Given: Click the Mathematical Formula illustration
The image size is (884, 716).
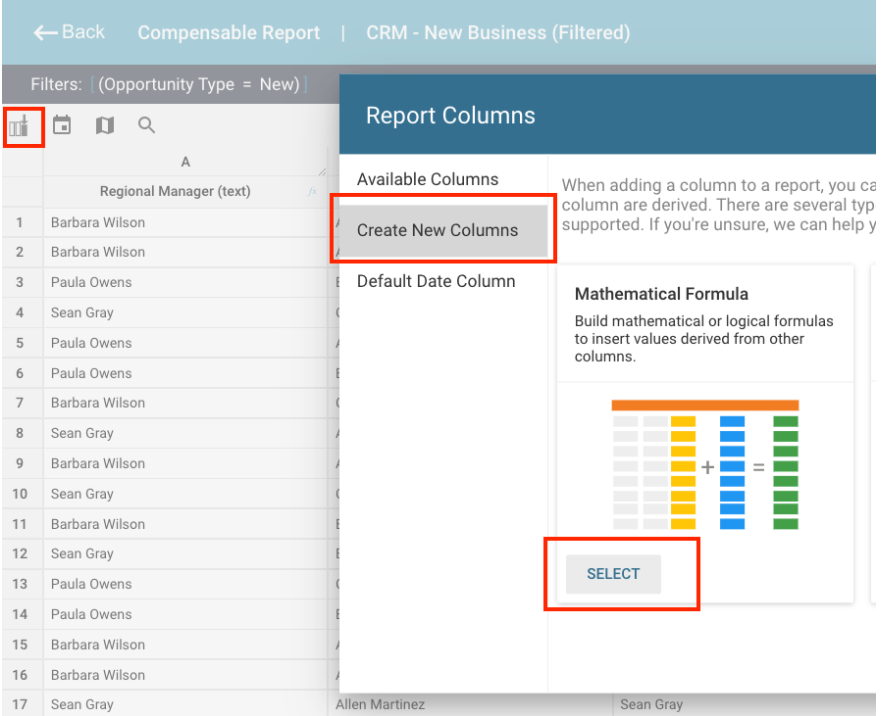Looking at the screenshot, I should (705, 465).
